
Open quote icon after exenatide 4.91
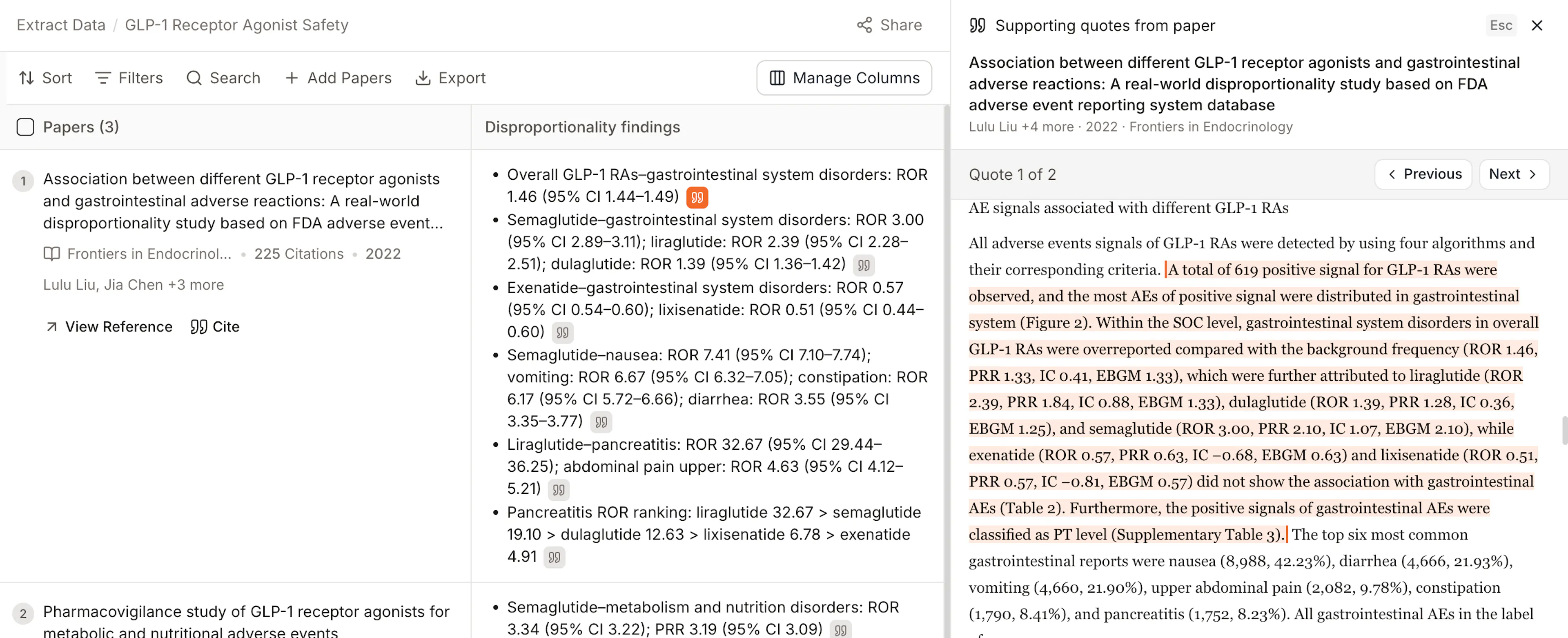(554, 557)
